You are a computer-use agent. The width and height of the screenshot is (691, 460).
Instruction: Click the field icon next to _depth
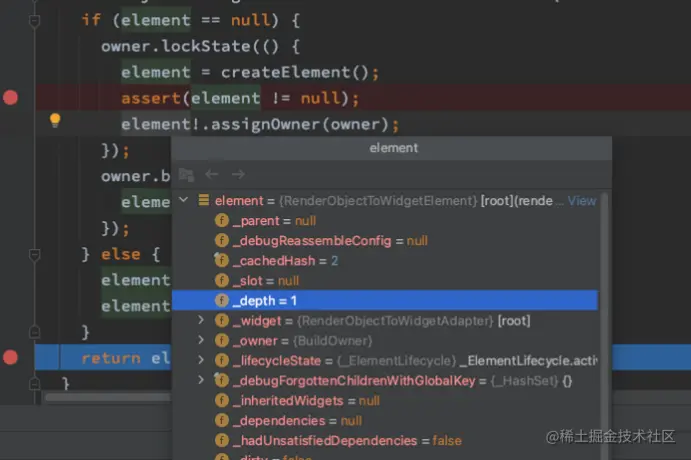pyautogui.click(x=222, y=300)
